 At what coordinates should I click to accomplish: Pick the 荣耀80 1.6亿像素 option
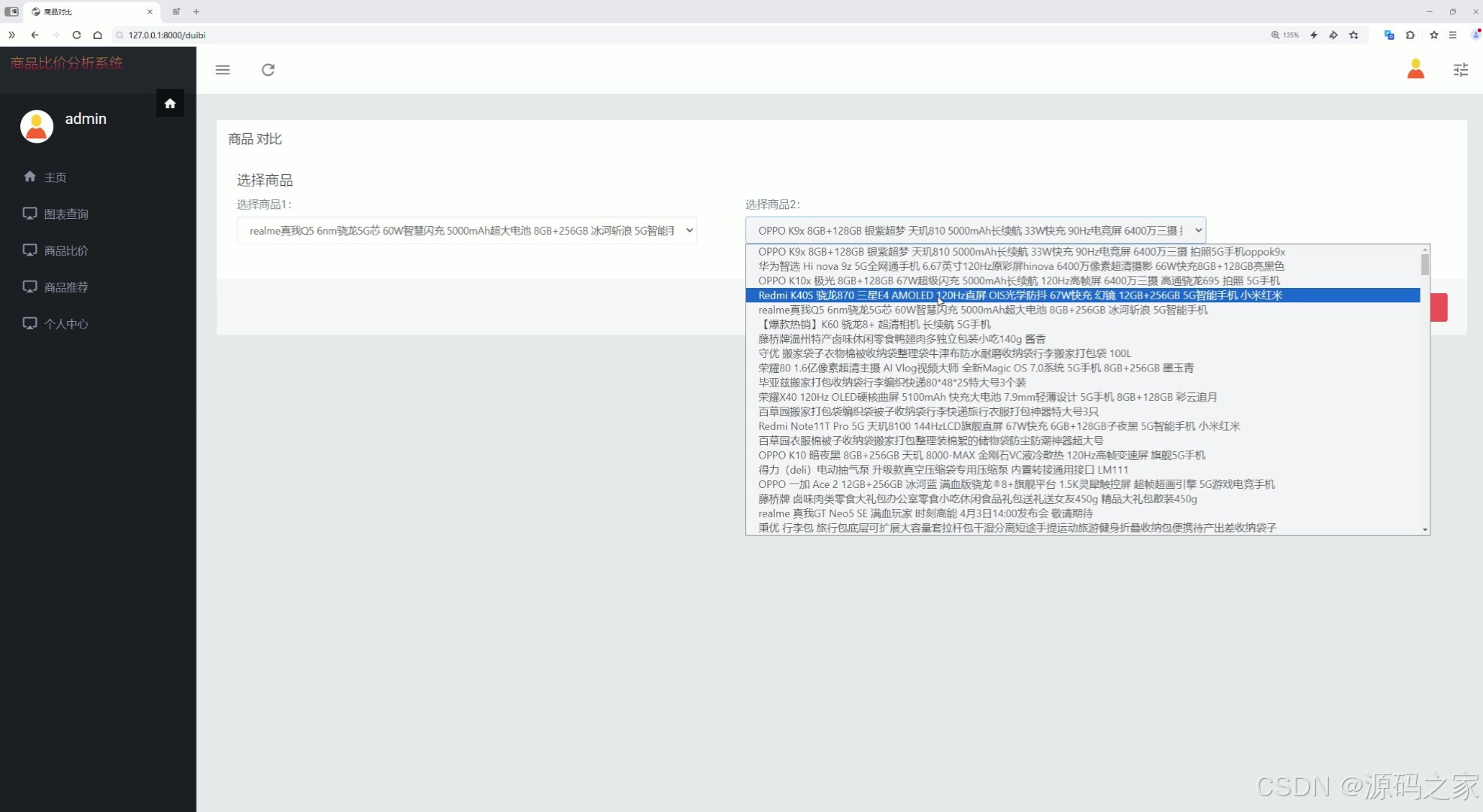[x=1083, y=368]
